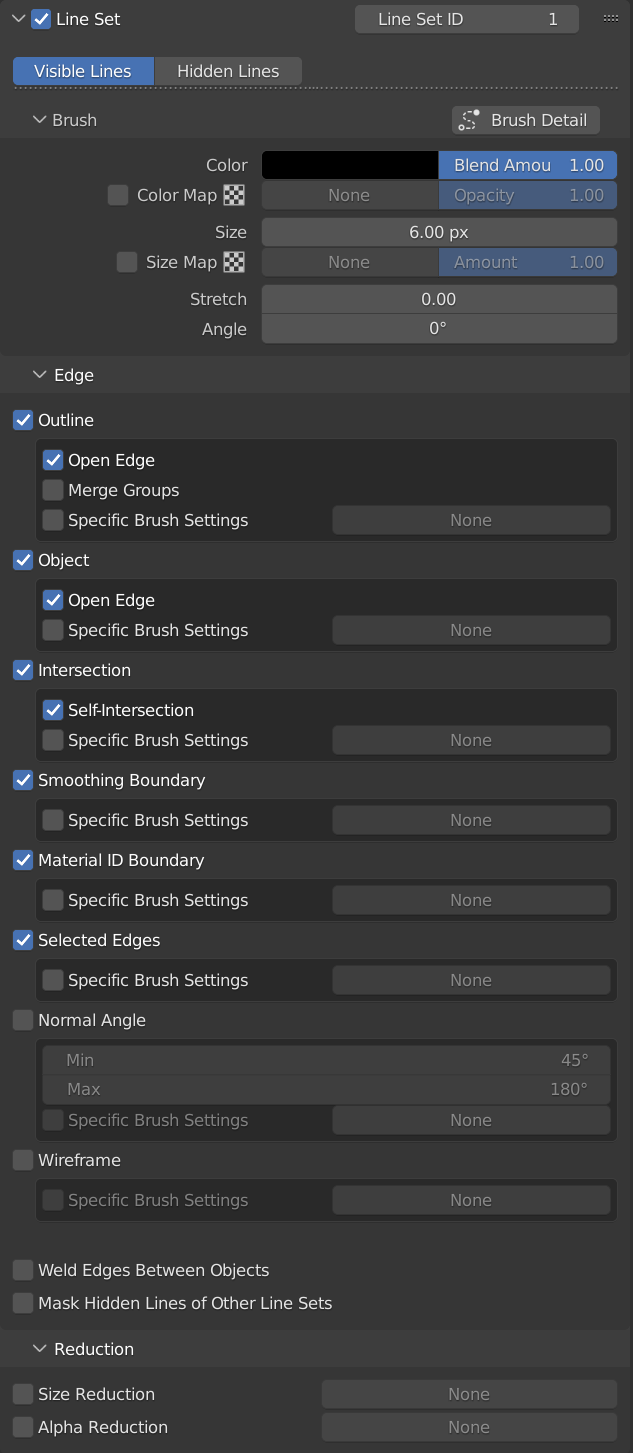Click the Brush Detail button
The image size is (633, 1453).
(x=526, y=120)
